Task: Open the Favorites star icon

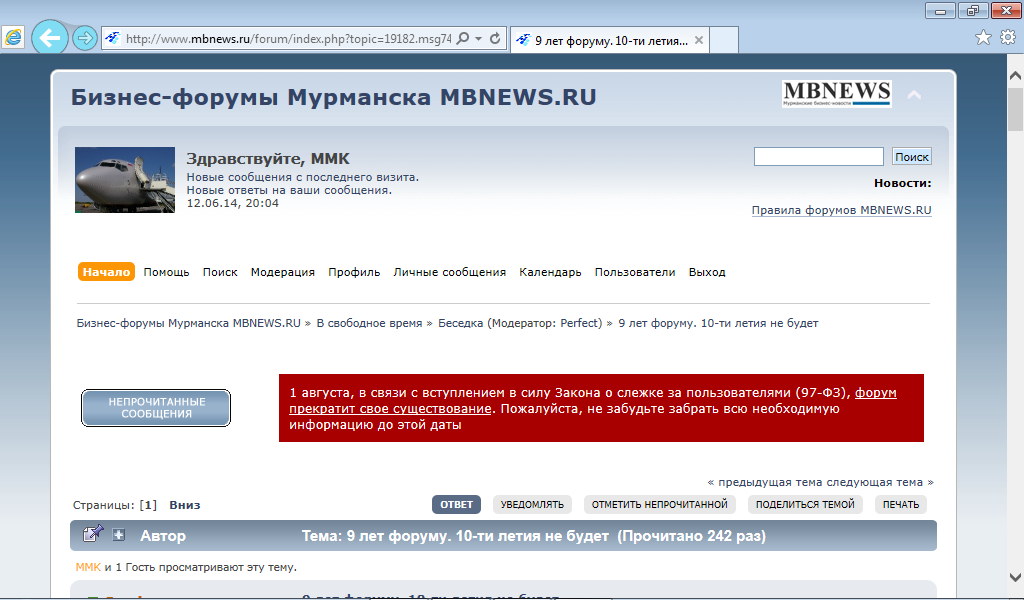Action: click(x=983, y=38)
